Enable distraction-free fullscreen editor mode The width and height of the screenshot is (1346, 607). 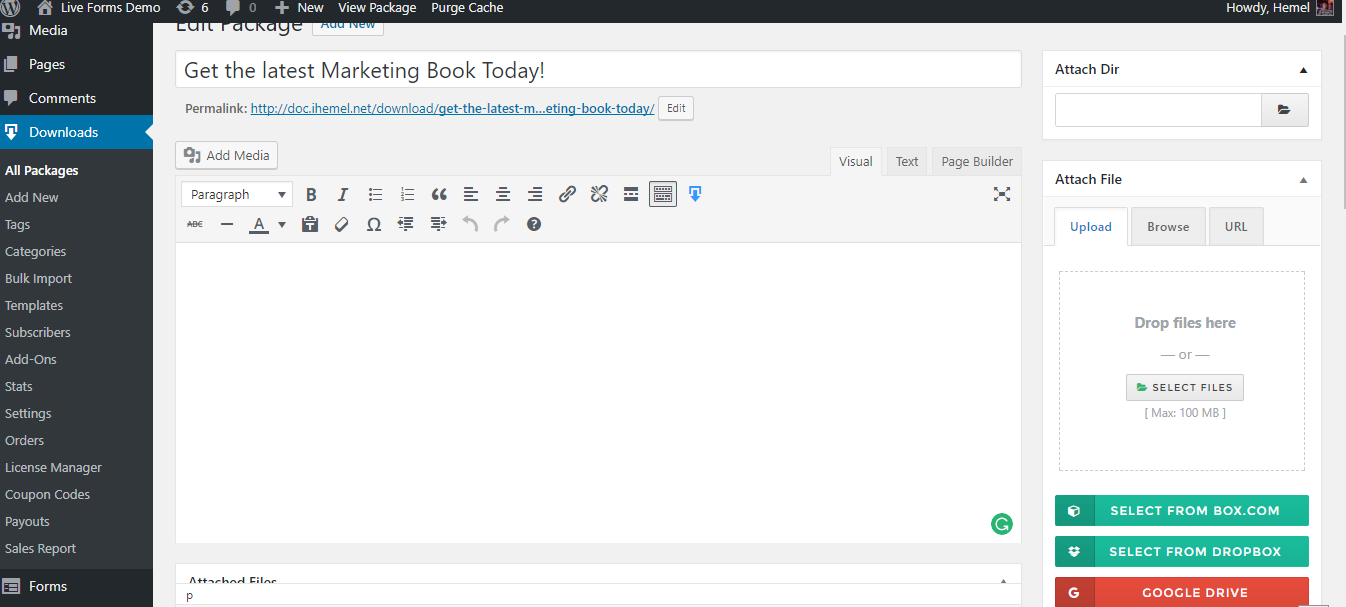tap(1002, 194)
